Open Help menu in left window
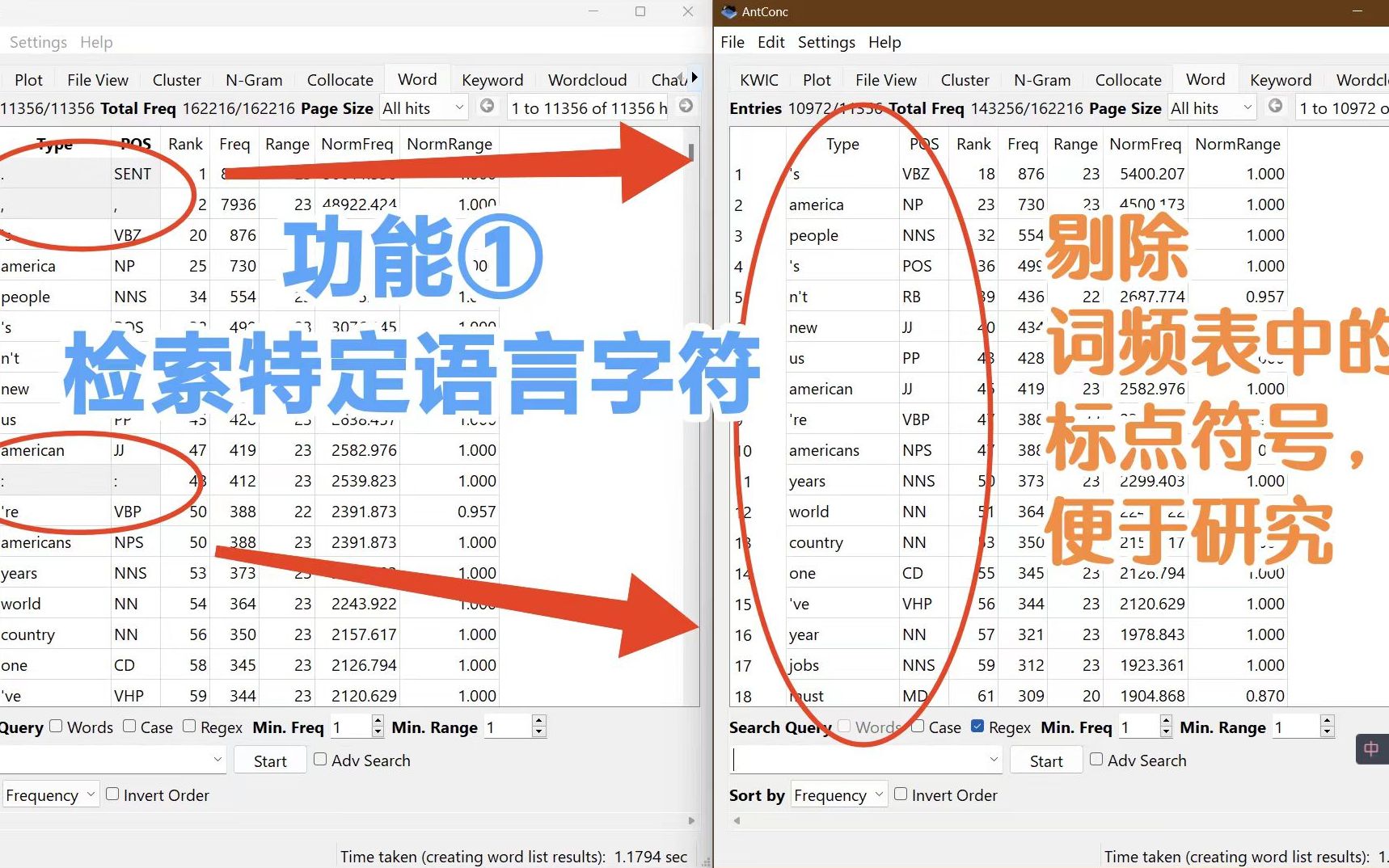1389x868 pixels. [96, 42]
